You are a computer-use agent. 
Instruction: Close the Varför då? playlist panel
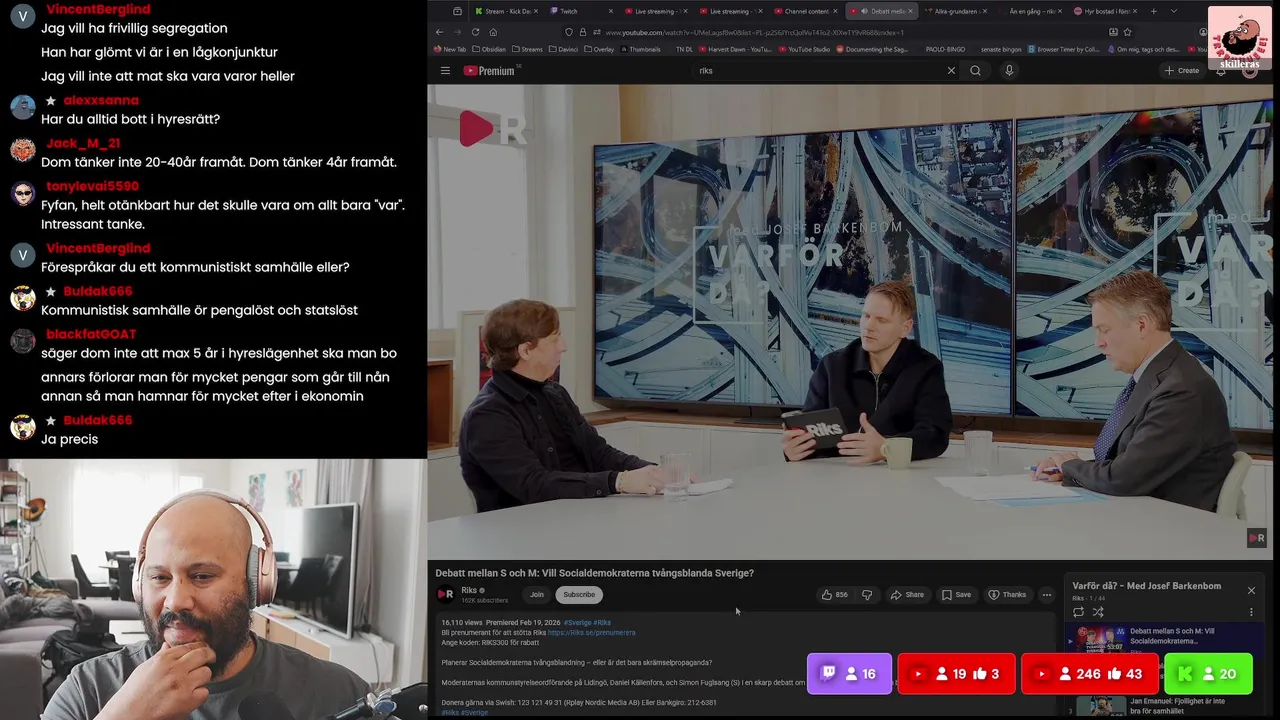click(1251, 590)
